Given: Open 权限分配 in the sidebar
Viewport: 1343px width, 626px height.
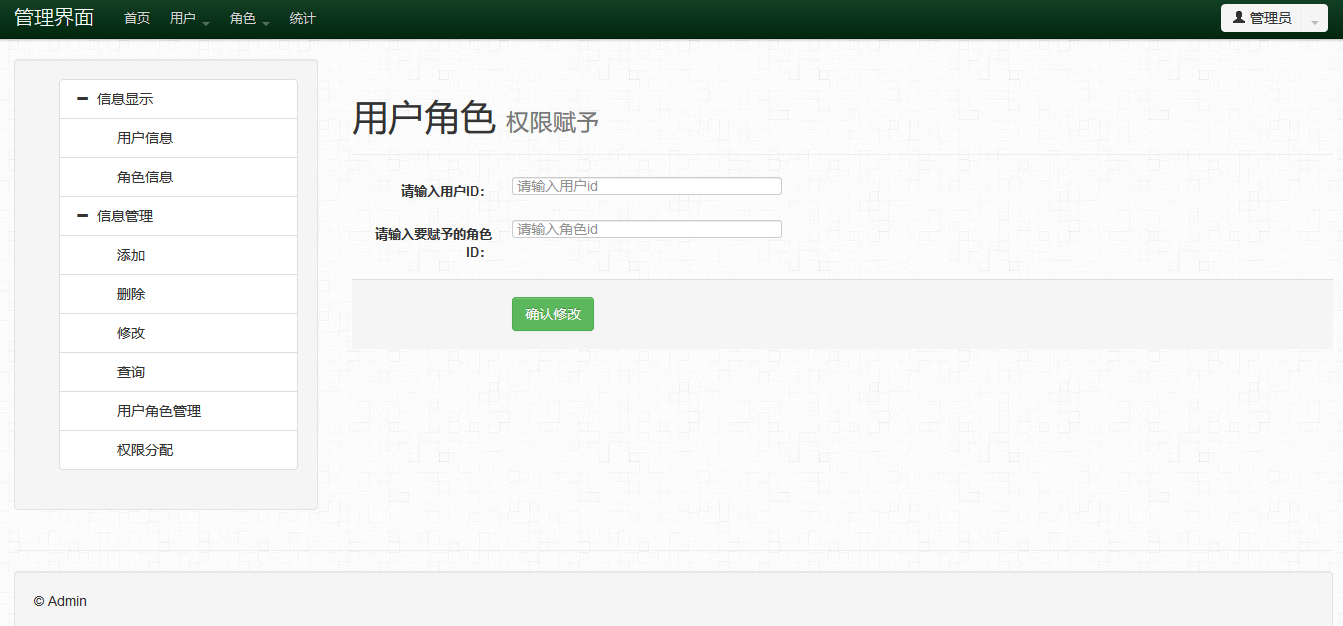Looking at the screenshot, I should pos(145,450).
